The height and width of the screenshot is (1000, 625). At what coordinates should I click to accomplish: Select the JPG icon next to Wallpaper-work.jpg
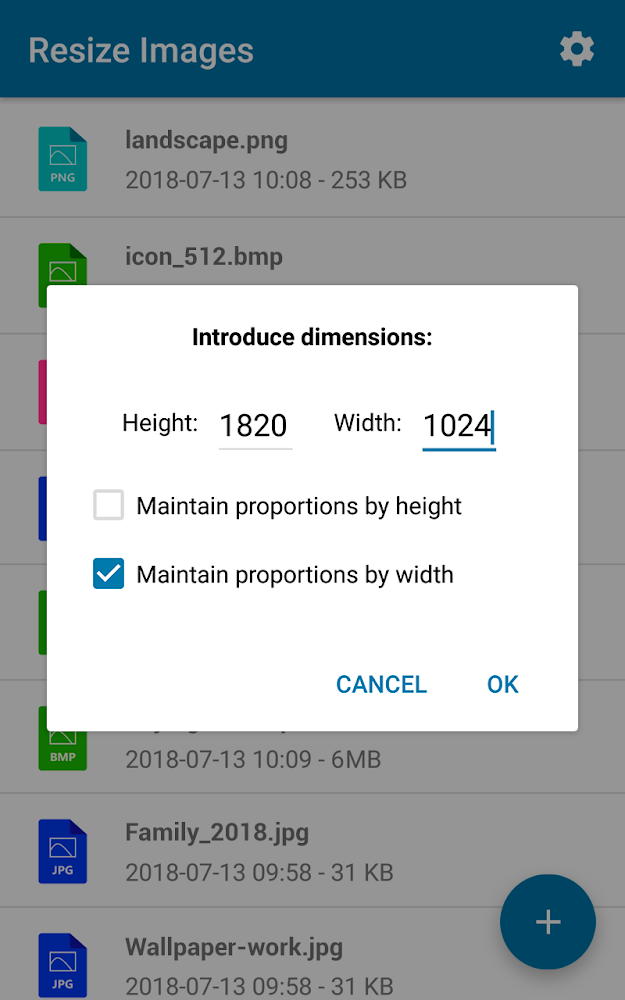62,964
